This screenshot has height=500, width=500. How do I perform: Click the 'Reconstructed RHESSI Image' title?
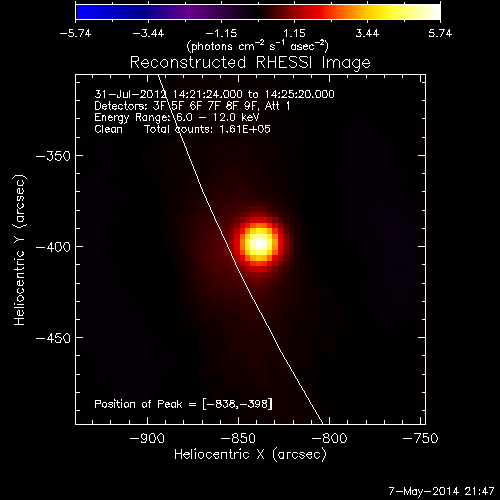pos(250,63)
